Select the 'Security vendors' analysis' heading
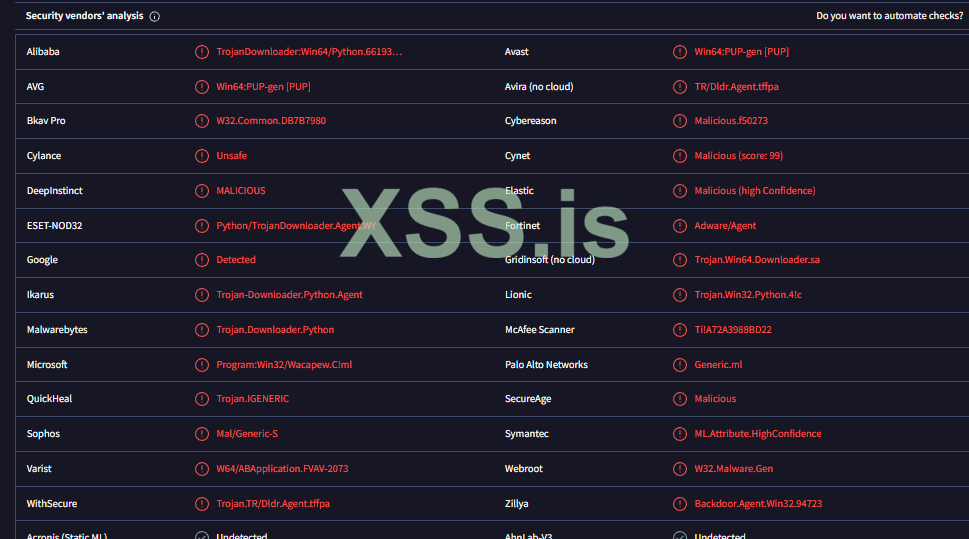Viewport: 969px width, 539px height. [84, 16]
